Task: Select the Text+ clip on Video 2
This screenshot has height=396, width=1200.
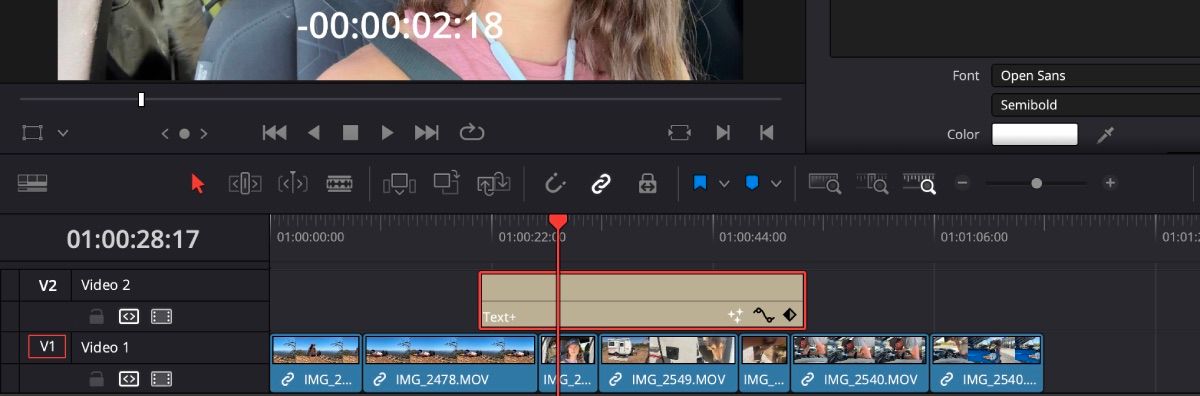Action: (642, 300)
